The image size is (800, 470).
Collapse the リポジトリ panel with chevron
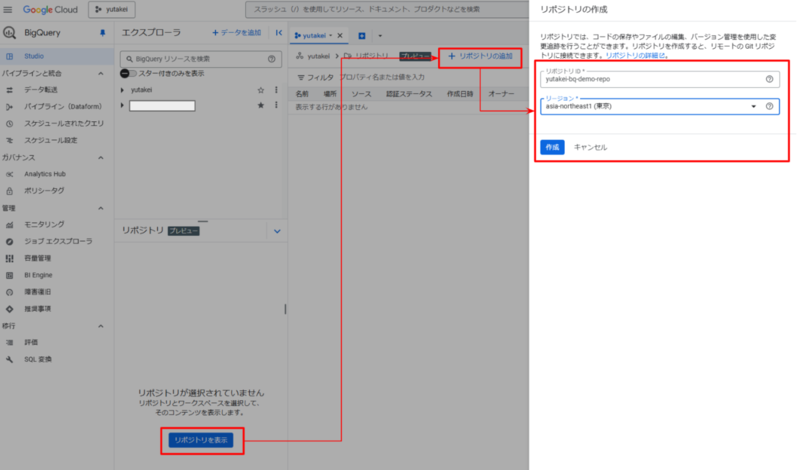tap(277, 231)
